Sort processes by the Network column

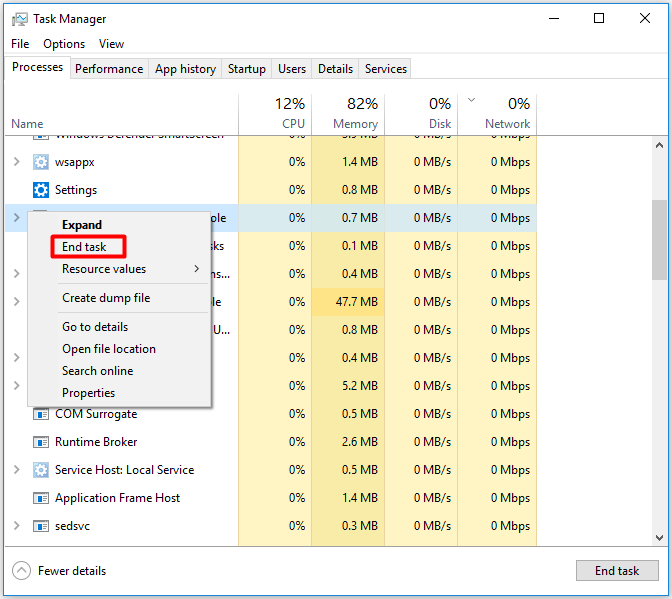(x=497, y=115)
